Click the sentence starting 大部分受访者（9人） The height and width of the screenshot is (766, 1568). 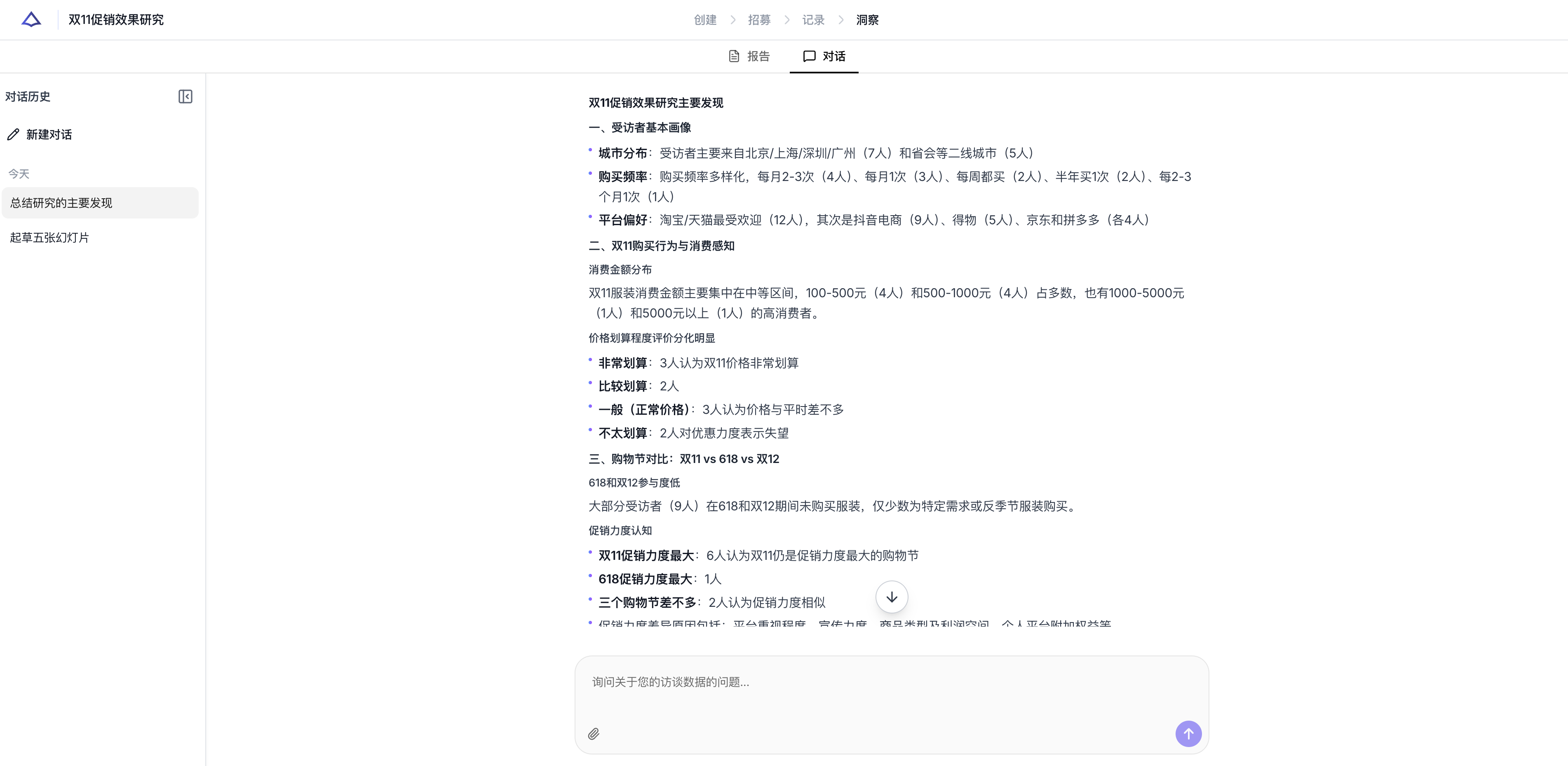tap(834, 506)
